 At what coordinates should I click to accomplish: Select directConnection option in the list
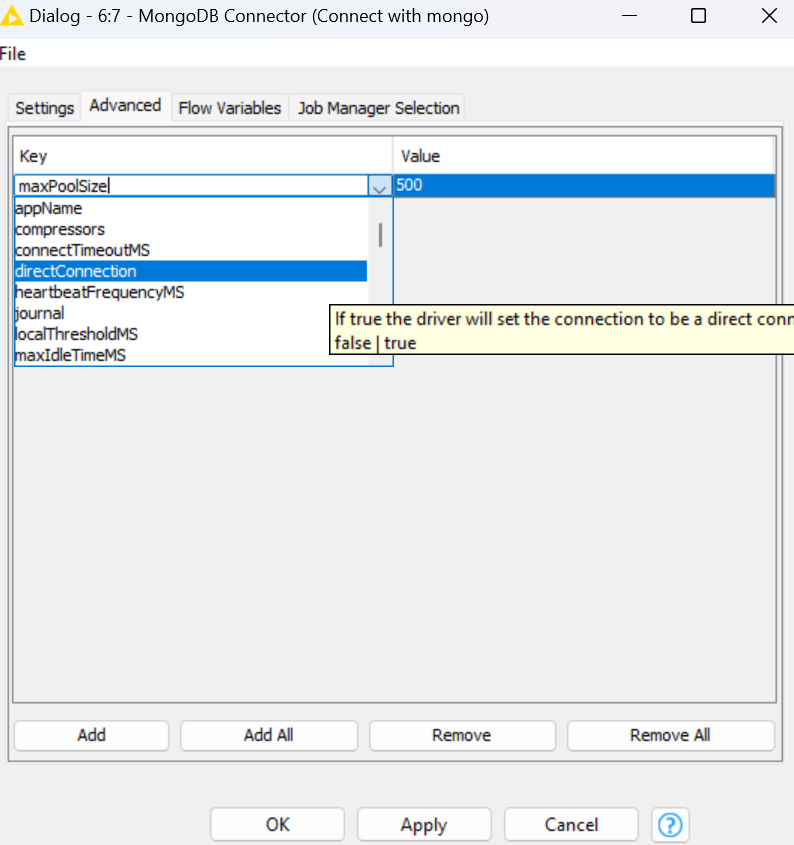(x=191, y=271)
